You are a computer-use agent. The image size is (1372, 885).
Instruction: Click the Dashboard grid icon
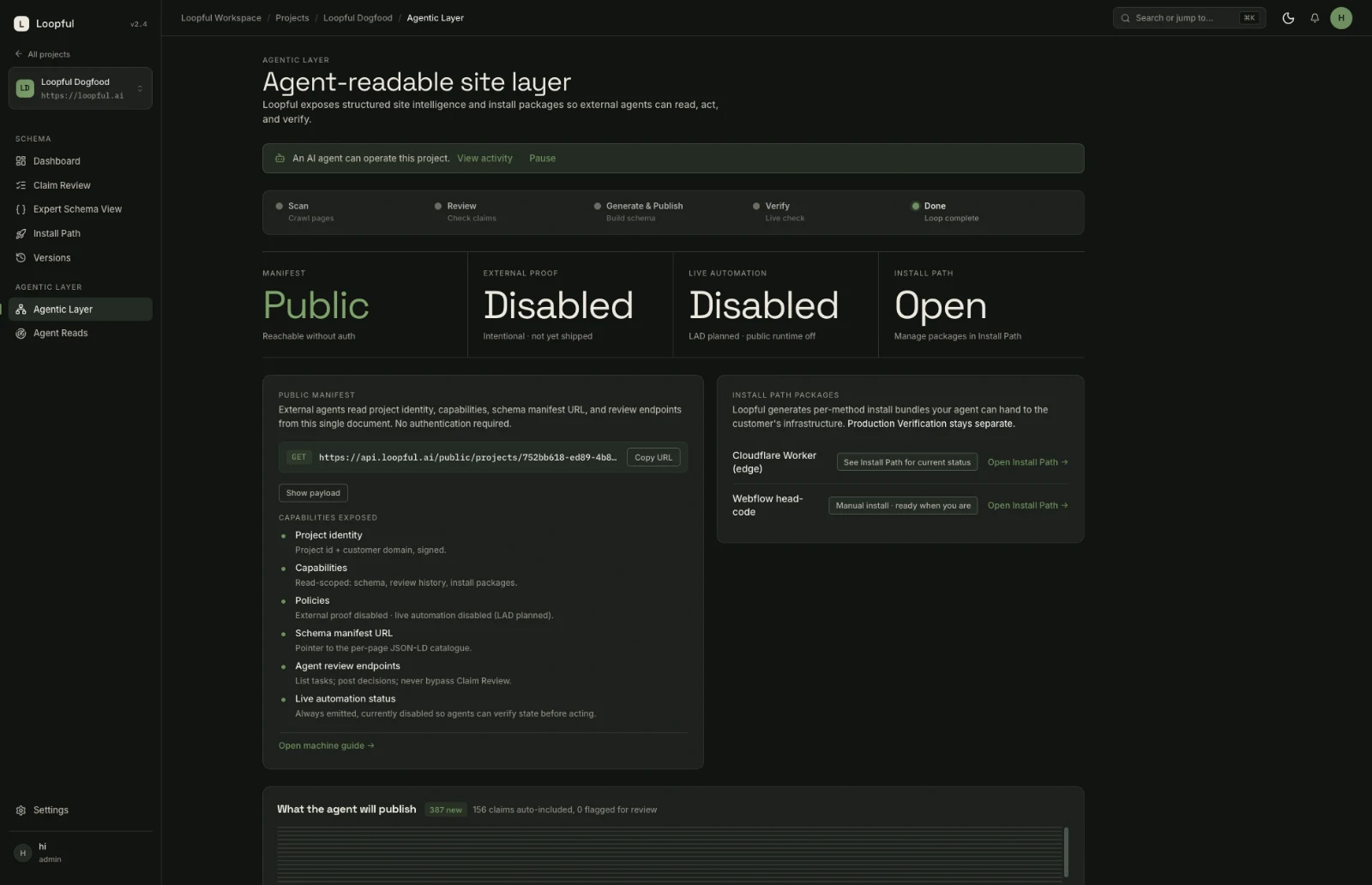point(21,161)
